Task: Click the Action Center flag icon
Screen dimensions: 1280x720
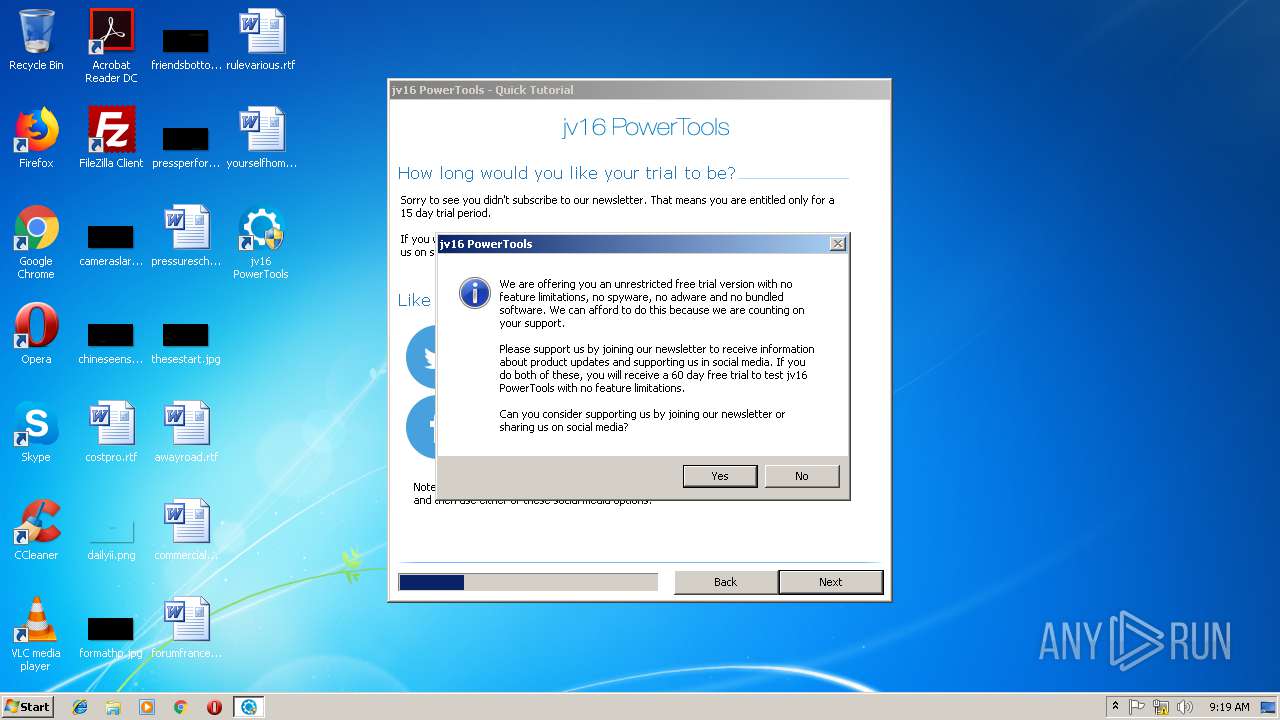Action: (x=1137, y=707)
